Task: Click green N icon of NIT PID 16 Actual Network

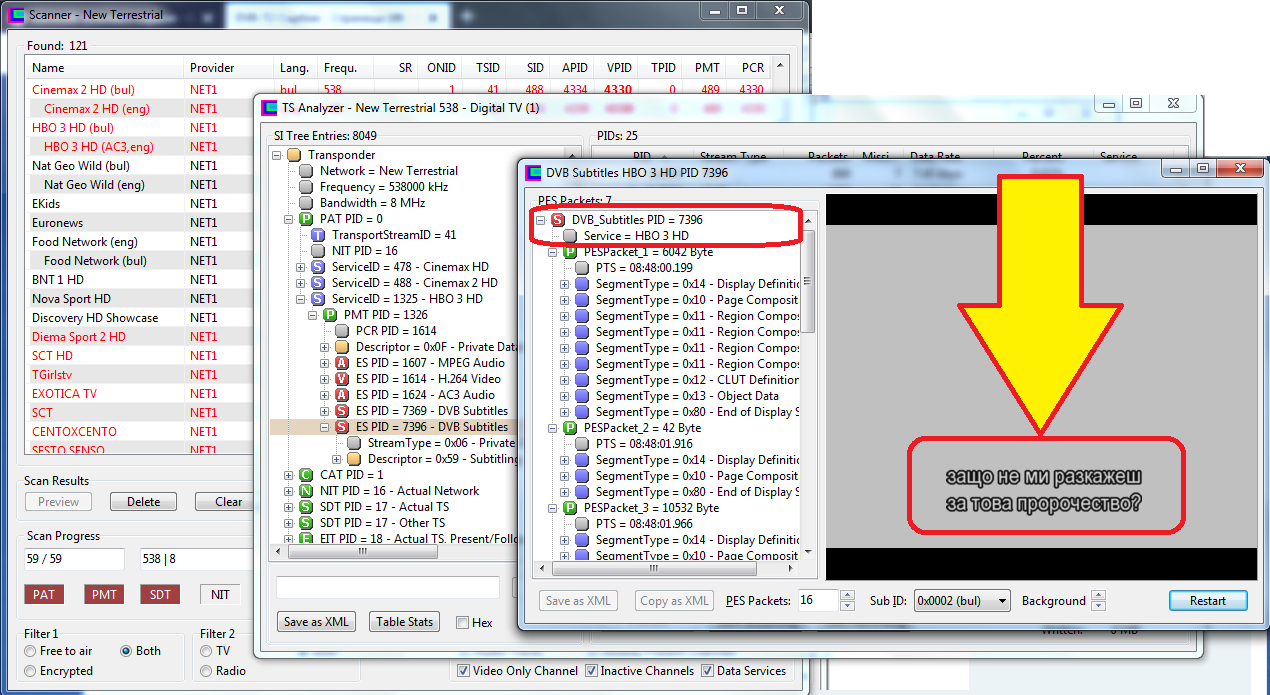Action: coord(306,491)
